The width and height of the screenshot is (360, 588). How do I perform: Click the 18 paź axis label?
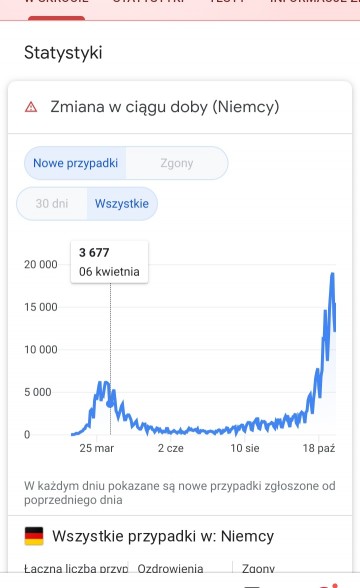pos(319,448)
